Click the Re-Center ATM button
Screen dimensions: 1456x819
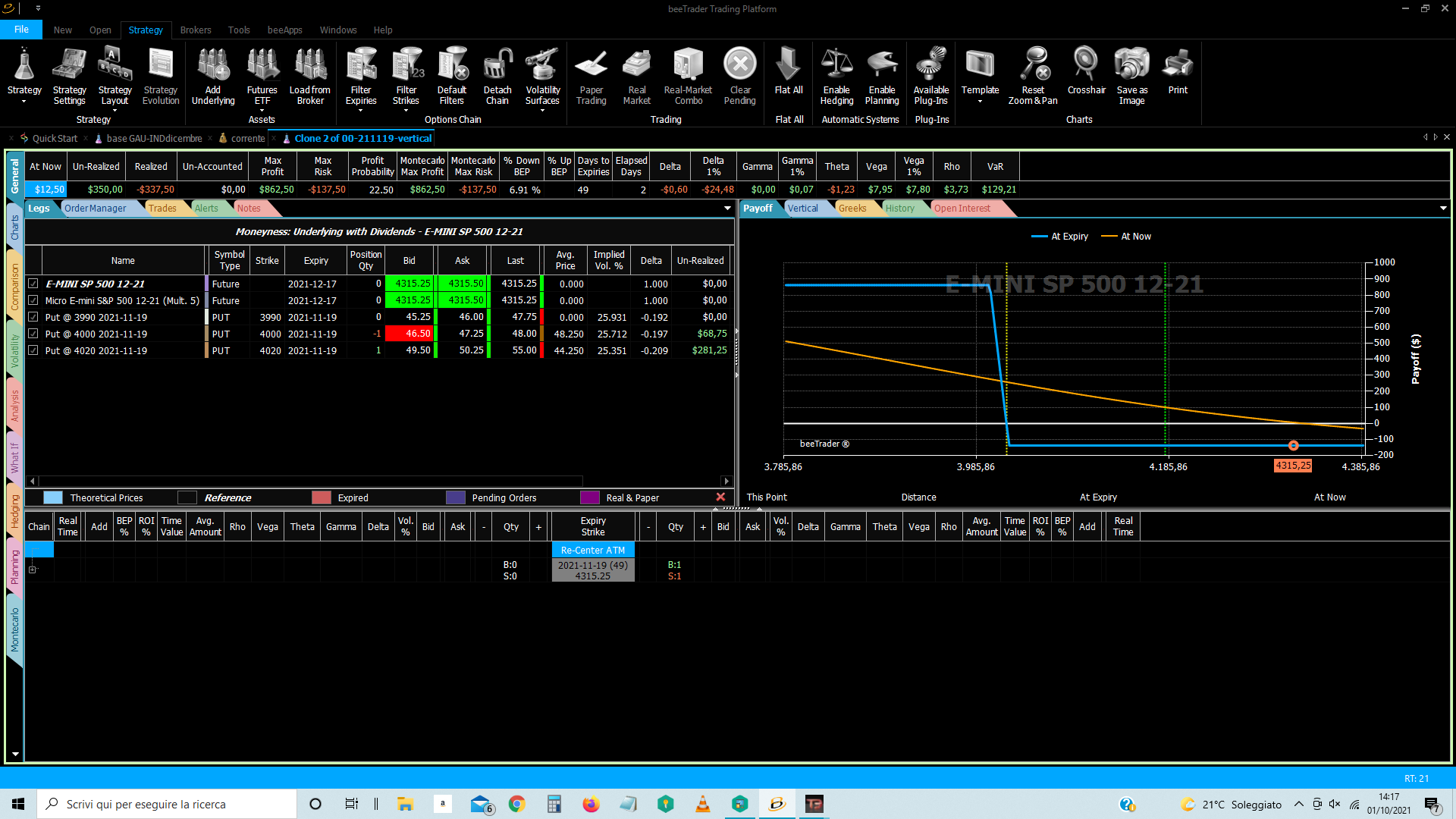[x=593, y=551]
